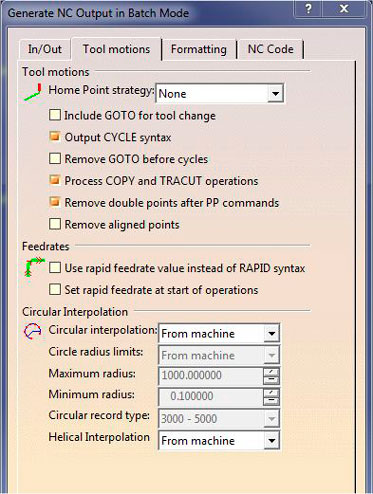373x494 pixels.
Task: Decrease Minimum radius with down arrow
Action: coord(271,401)
